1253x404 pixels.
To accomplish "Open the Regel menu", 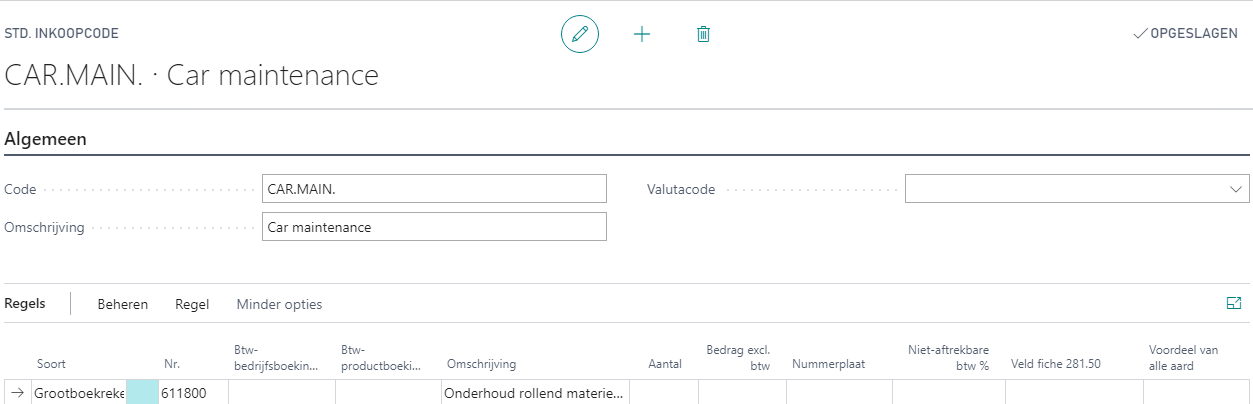I will tap(192, 304).
